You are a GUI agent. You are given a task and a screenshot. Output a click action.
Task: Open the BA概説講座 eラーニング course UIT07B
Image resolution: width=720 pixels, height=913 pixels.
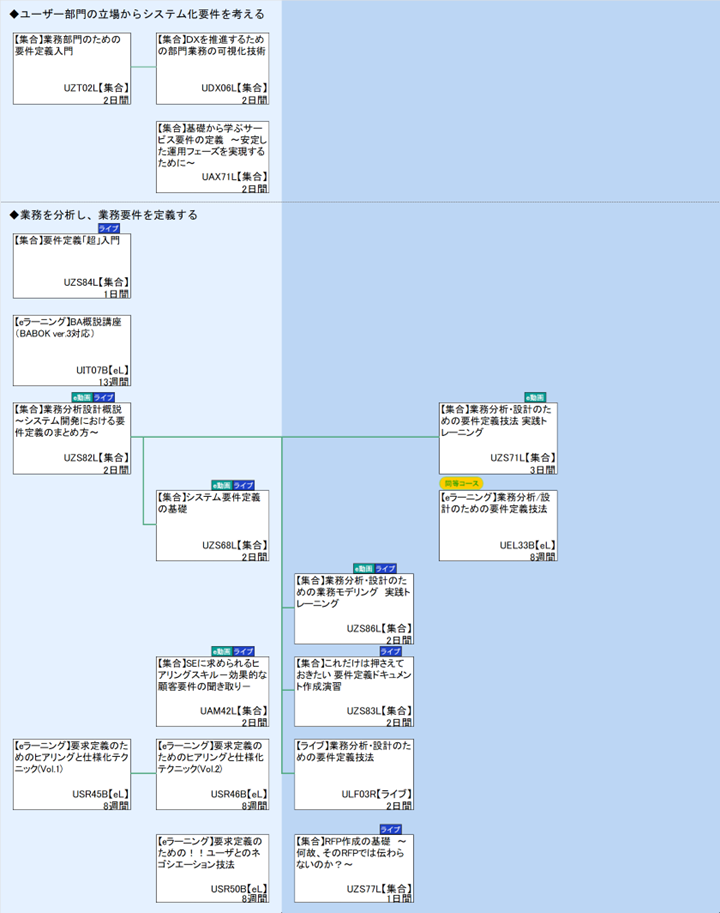pos(72,351)
